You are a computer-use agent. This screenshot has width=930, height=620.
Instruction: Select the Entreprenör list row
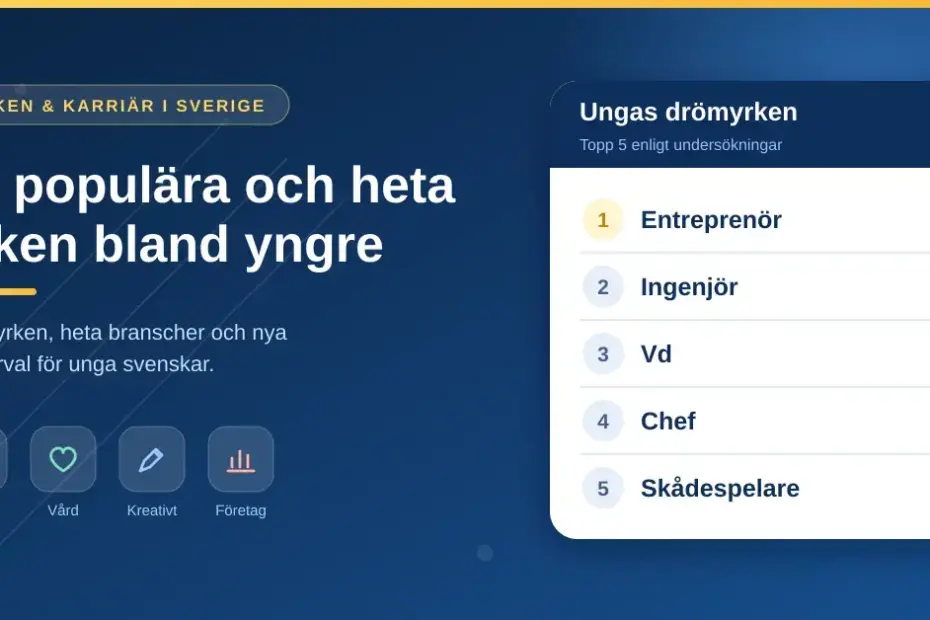click(x=755, y=220)
